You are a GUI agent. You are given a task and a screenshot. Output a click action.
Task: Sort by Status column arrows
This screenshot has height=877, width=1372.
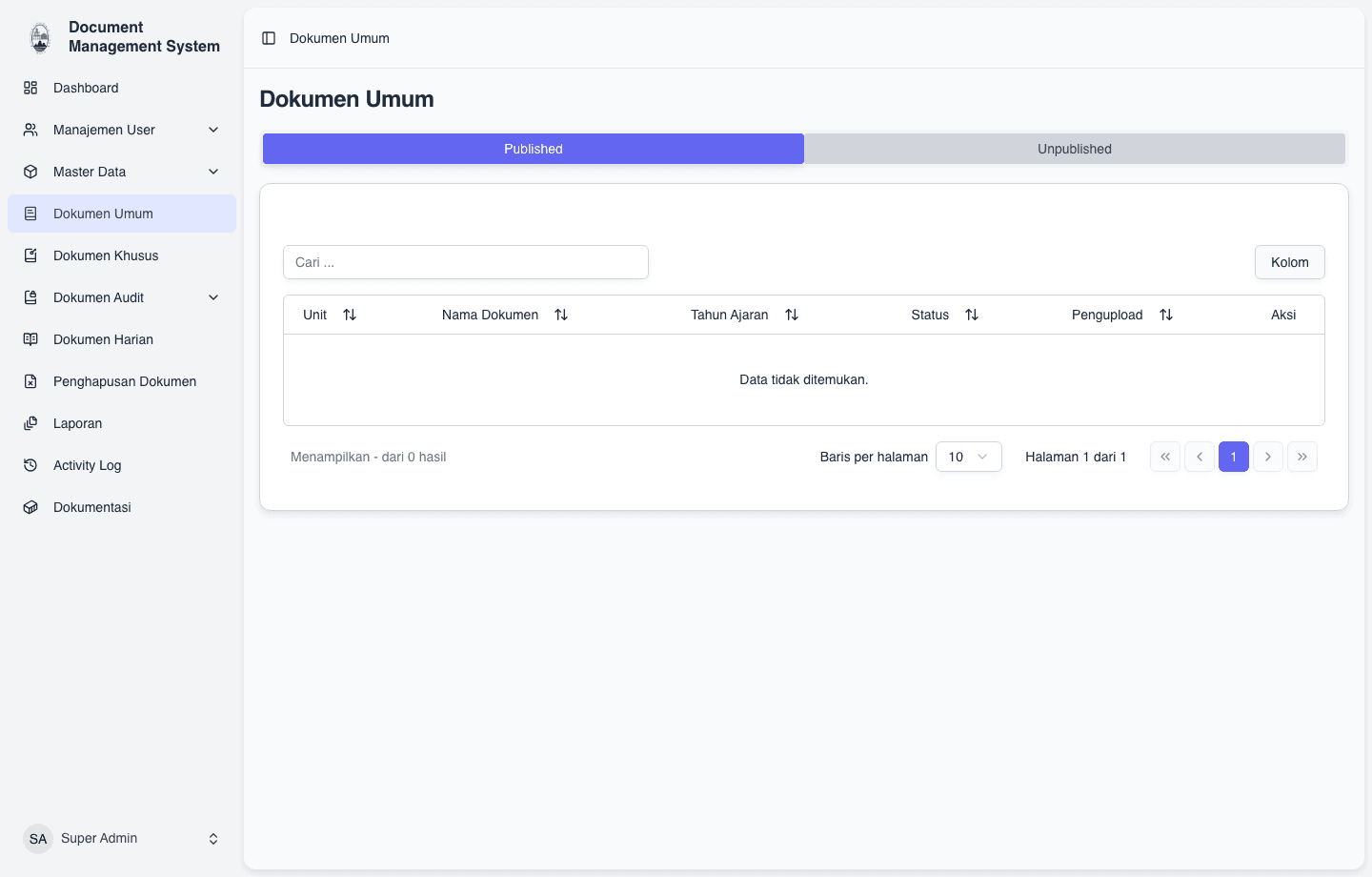coord(972,315)
